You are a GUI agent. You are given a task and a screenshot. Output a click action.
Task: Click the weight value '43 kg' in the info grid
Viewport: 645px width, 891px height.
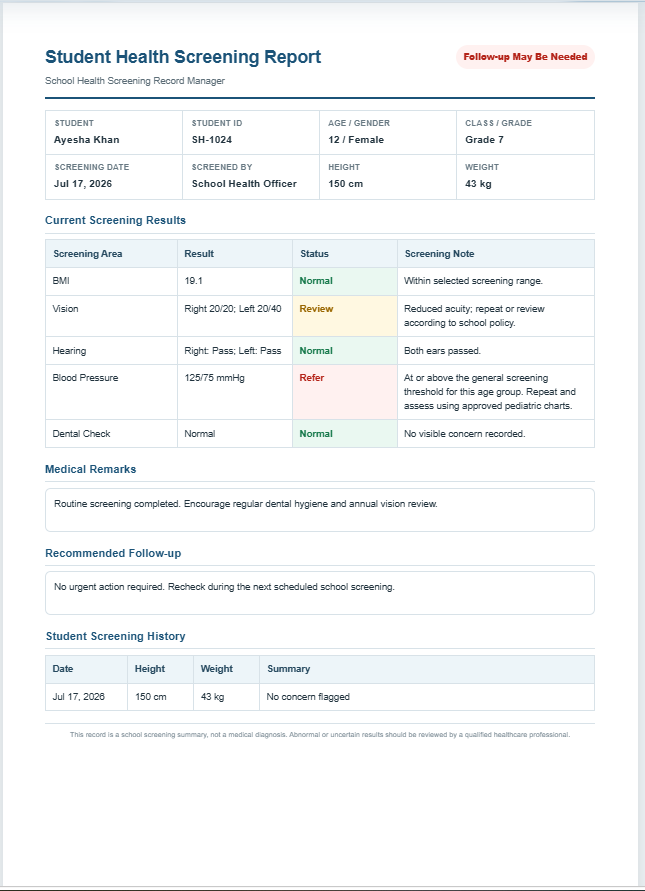coord(478,184)
